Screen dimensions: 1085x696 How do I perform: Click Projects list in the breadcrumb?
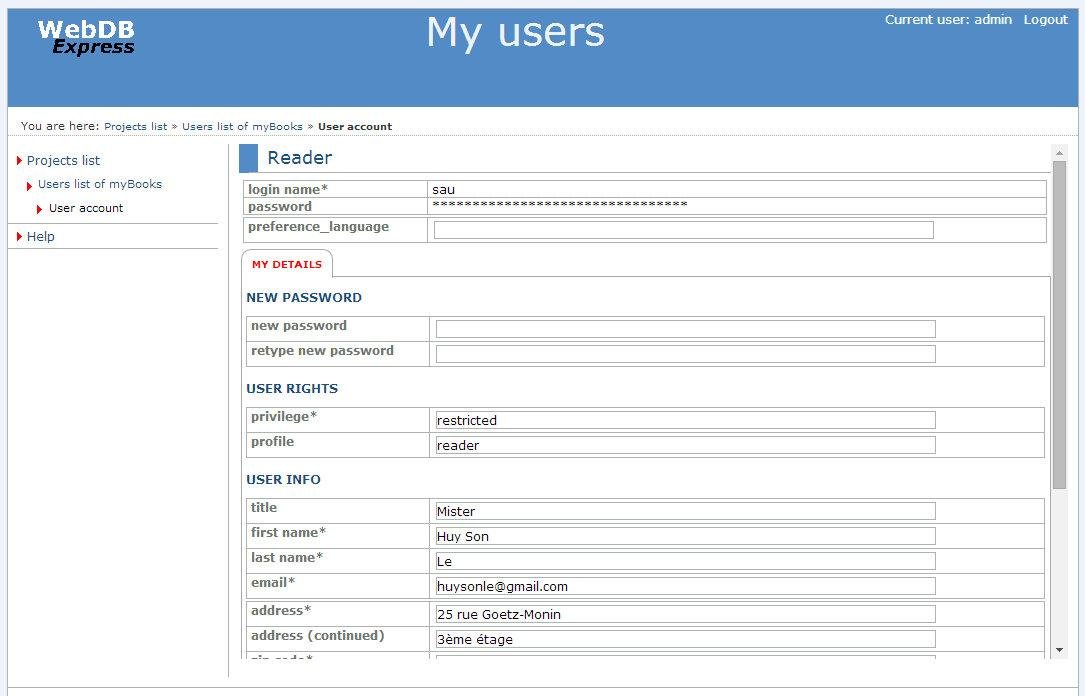pyautogui.click(x=135, y=127)
